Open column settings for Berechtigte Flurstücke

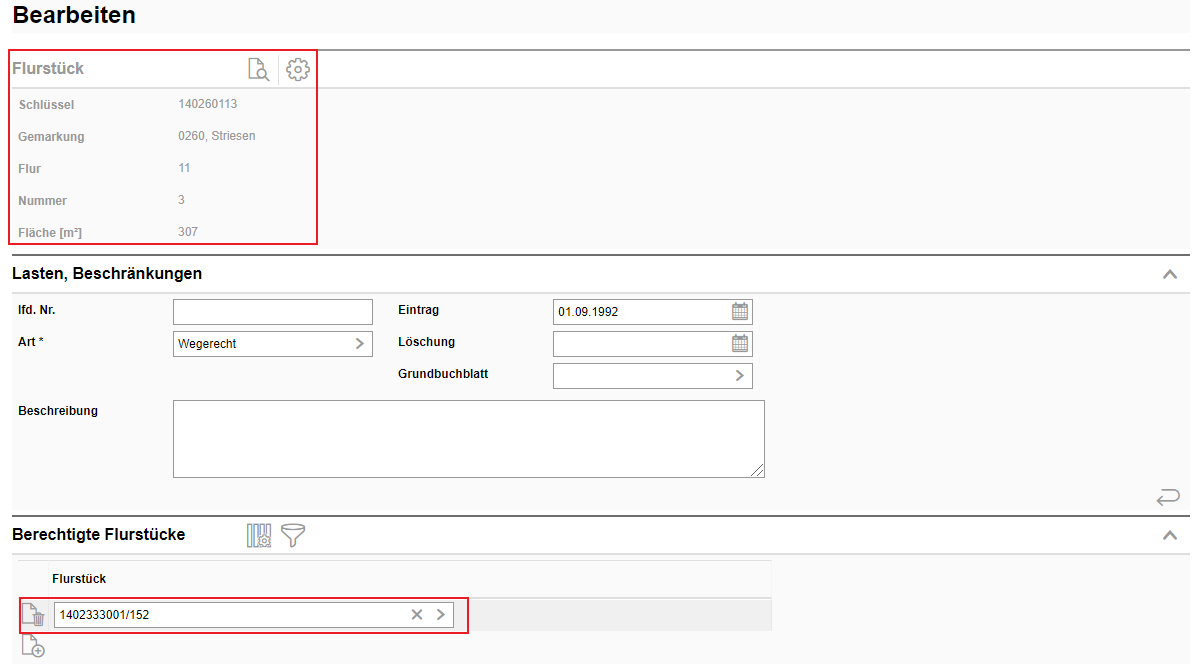(x=259, y=535)
